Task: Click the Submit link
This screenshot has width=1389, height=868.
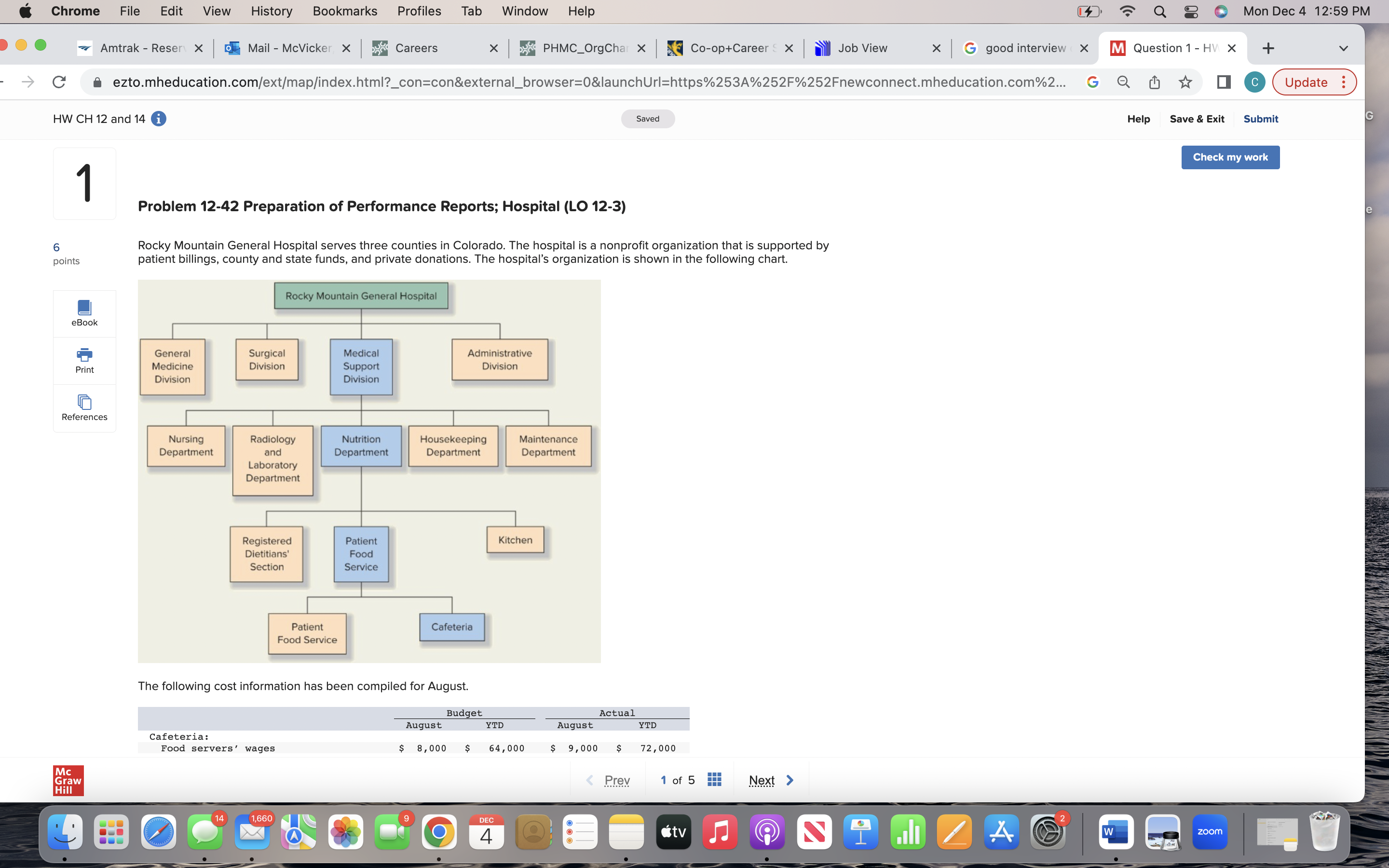Action: point(1260,119)
